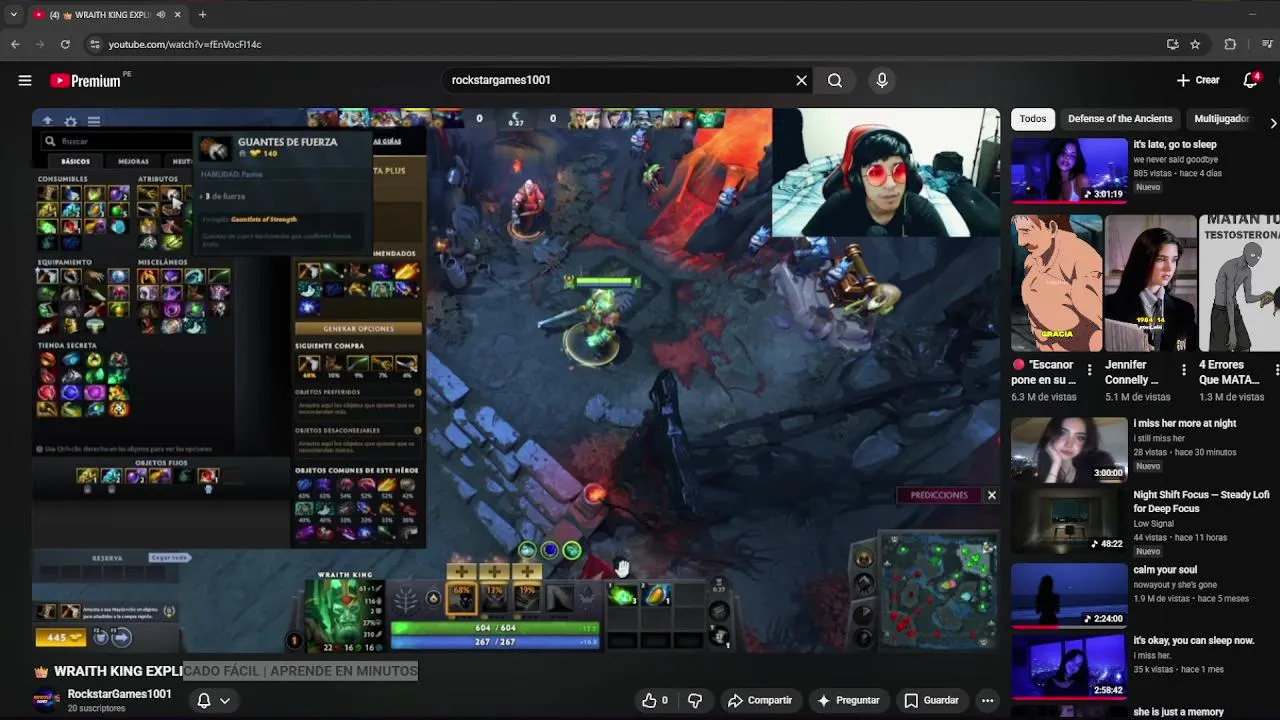Image resolution: width=1280 pixels, height=720 pixels.
Task: Open the RockstarGames1001 channel name link
Action: (119, 694)
